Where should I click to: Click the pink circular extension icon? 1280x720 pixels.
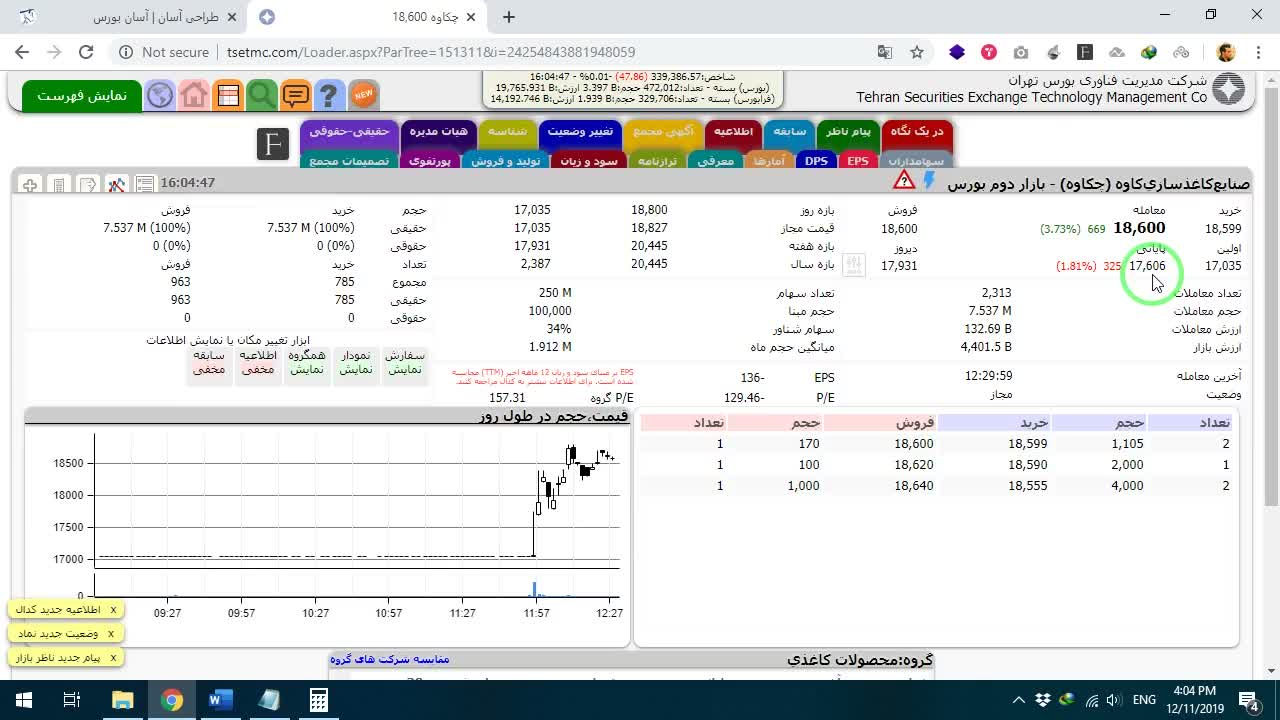tap(989, 52)
